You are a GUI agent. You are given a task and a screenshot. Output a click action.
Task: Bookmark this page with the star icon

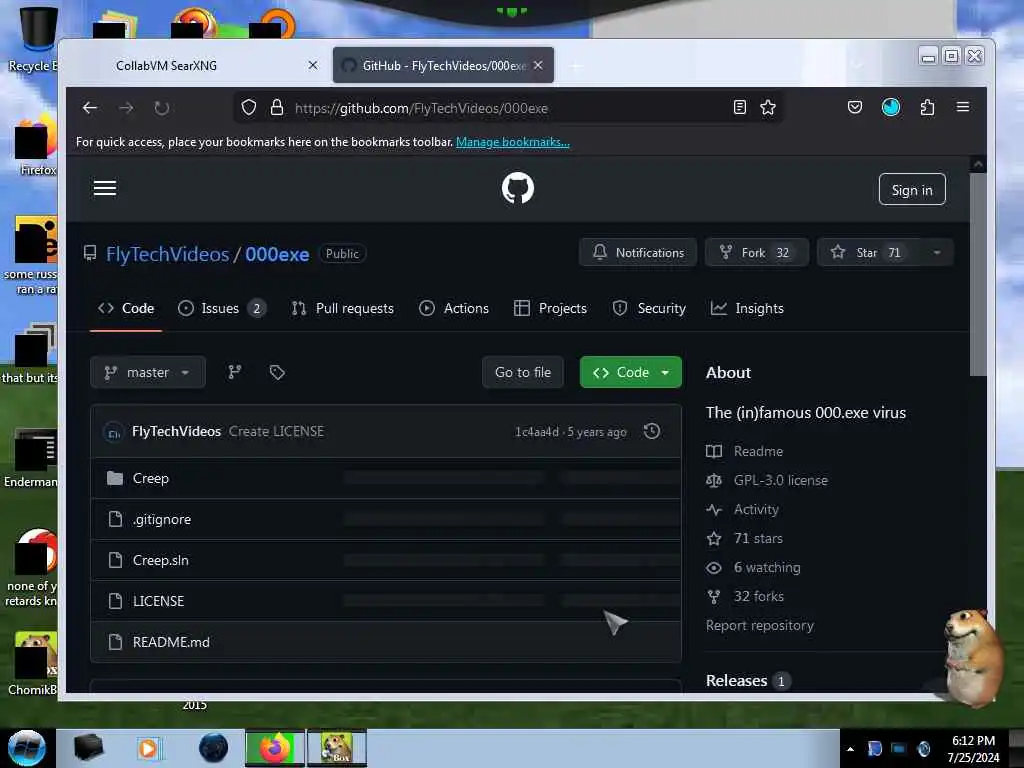[768, 107]
